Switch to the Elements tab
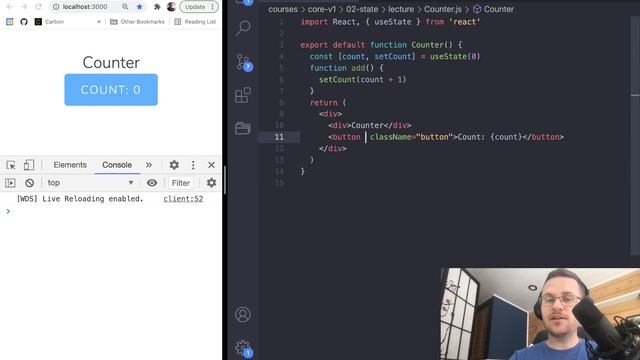 (70, 165)
